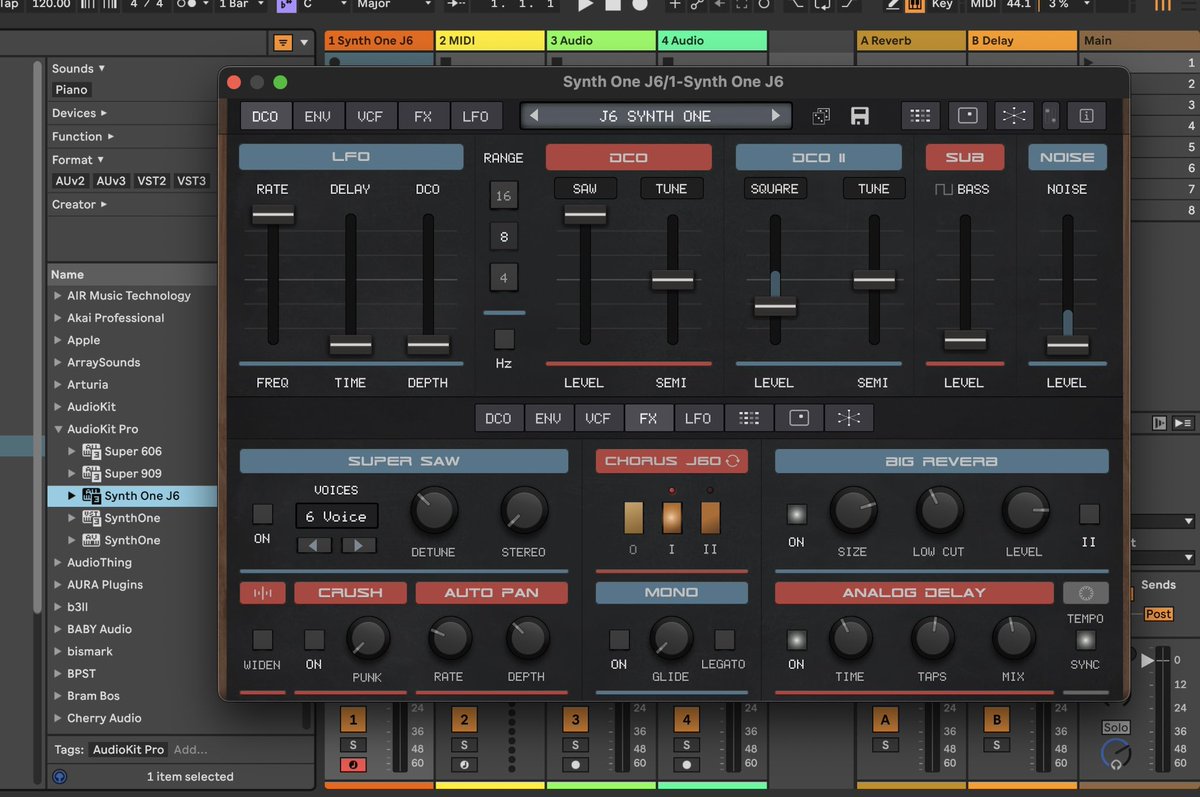Screen dimensions: 1200x797
Task: Toggle the computer MIDI keyboard icon
Action: [x=915, y=5]
